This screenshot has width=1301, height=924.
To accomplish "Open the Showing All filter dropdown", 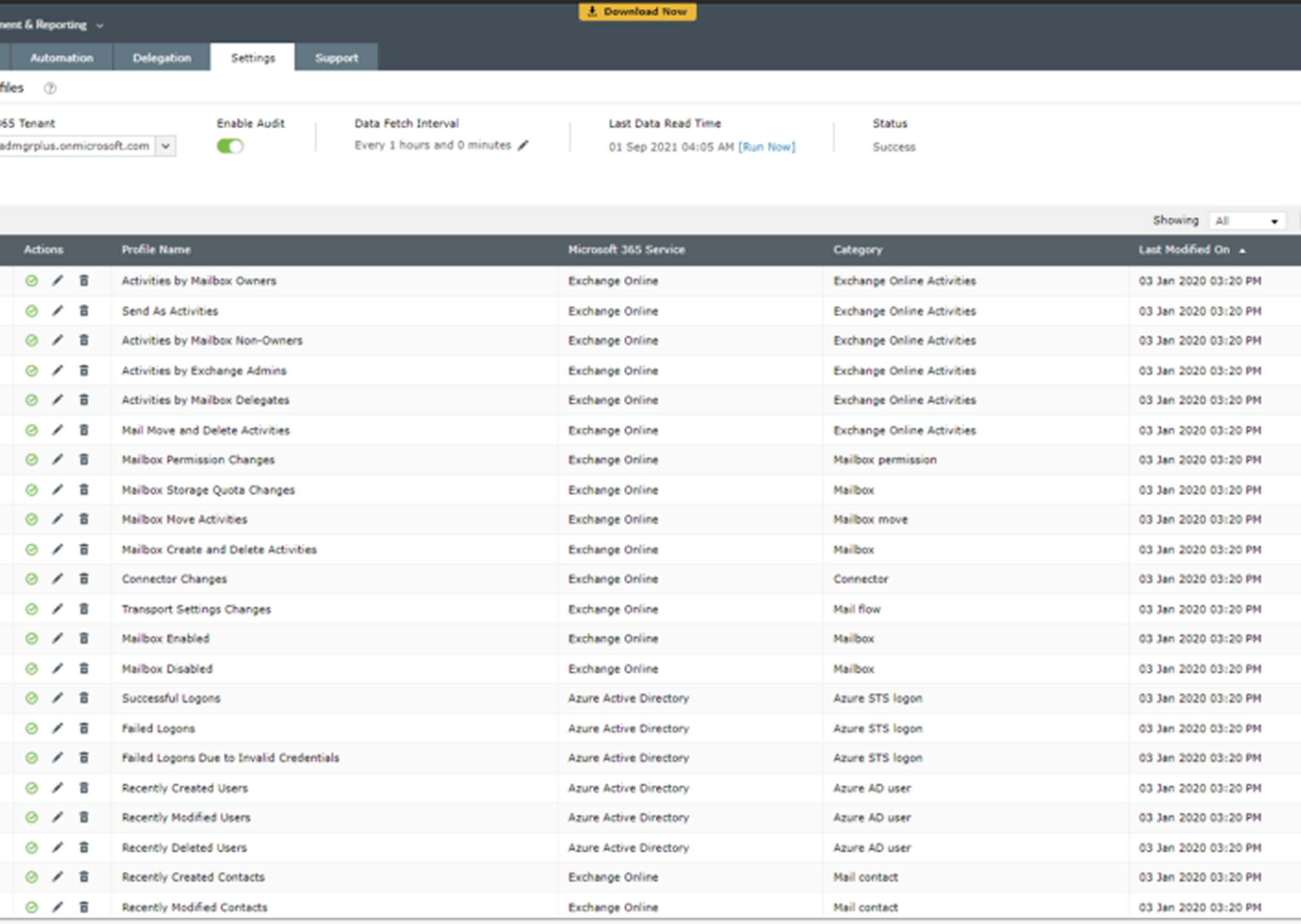I will coord(1246,221).
